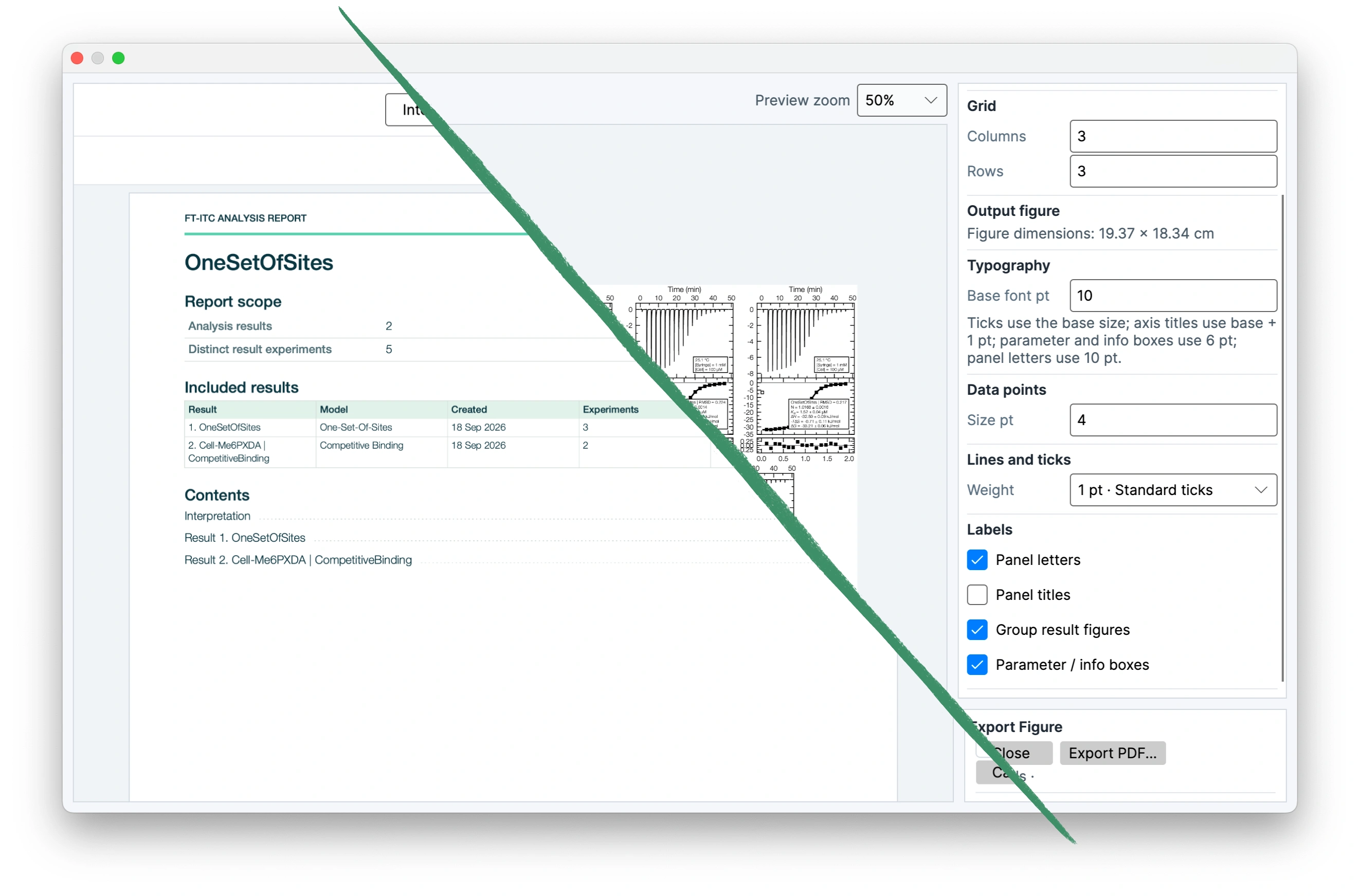Click the large 'OneSetOfSites' report title
Viewport: 1358px width, 896px height.
[259, 263]
